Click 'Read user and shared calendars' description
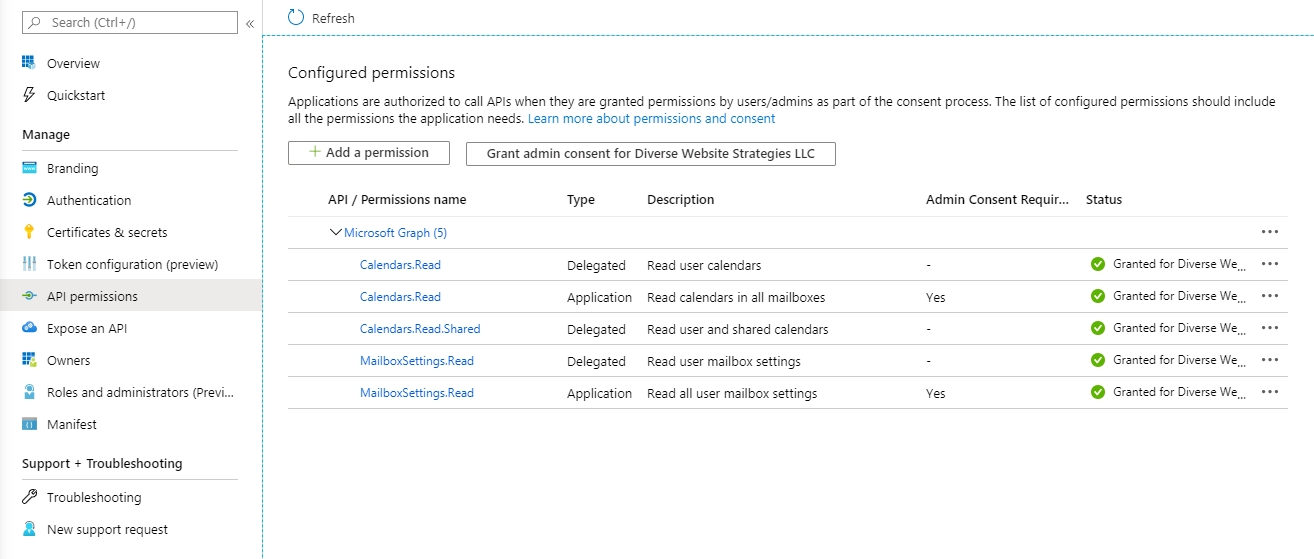Viewport: 1314px width, 559px height. pos(738,329)
